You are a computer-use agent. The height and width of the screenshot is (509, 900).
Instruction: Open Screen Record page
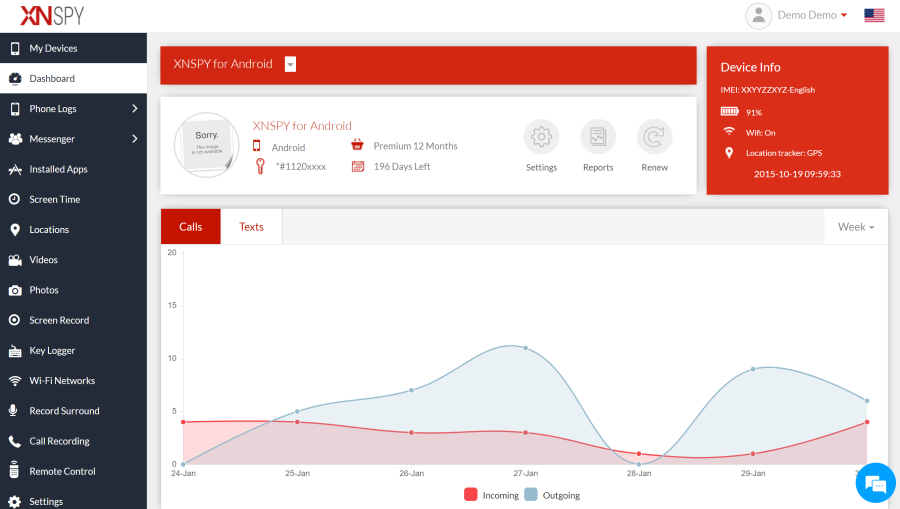point(73,320)
